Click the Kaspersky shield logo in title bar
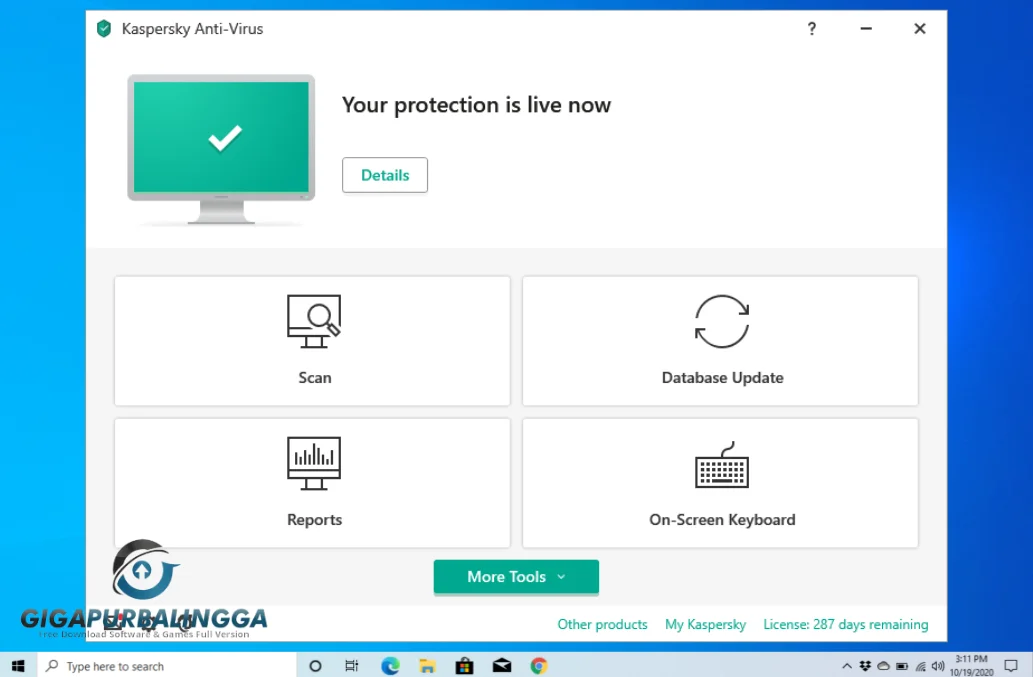 coord(104,29)
